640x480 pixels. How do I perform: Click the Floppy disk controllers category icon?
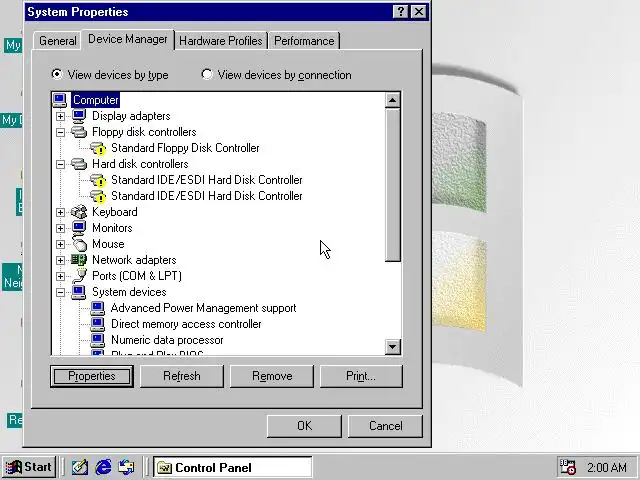[79, 132]
